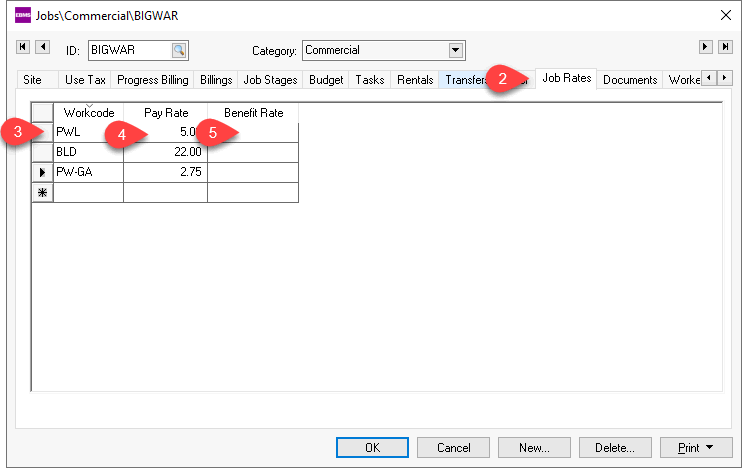Open the Category dropdown
Viewport: 742px width, 468px height.
coord(456,50)
